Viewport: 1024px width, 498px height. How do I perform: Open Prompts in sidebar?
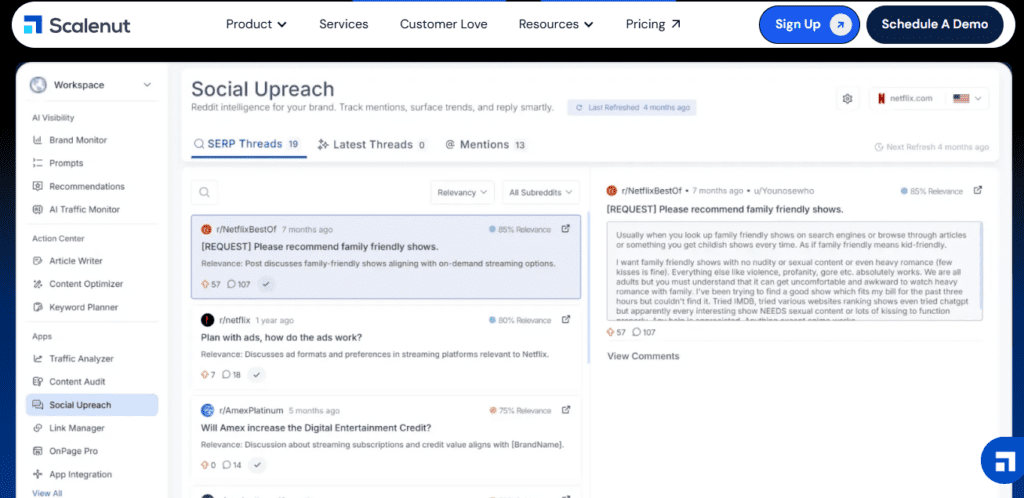(x=66, y=163)
